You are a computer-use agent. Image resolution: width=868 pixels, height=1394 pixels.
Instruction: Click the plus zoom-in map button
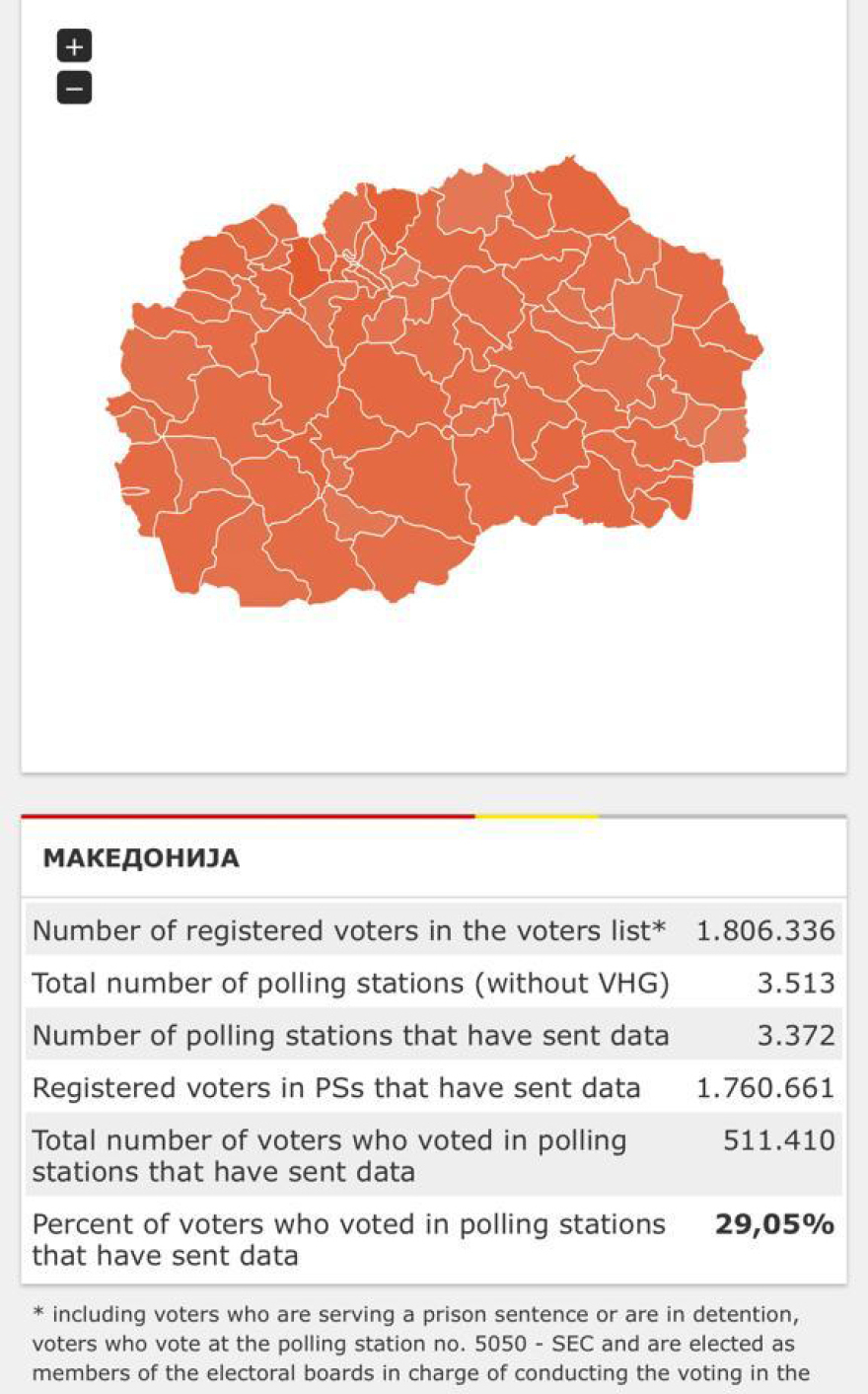pos(74,45)
